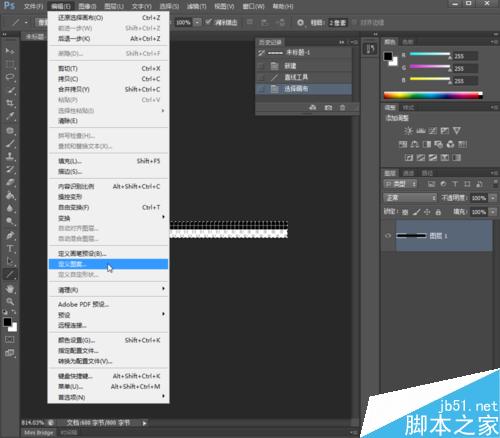This screenshot has height=438, width=500.
Task: Open the Image menu
Action: pos(87,6)
